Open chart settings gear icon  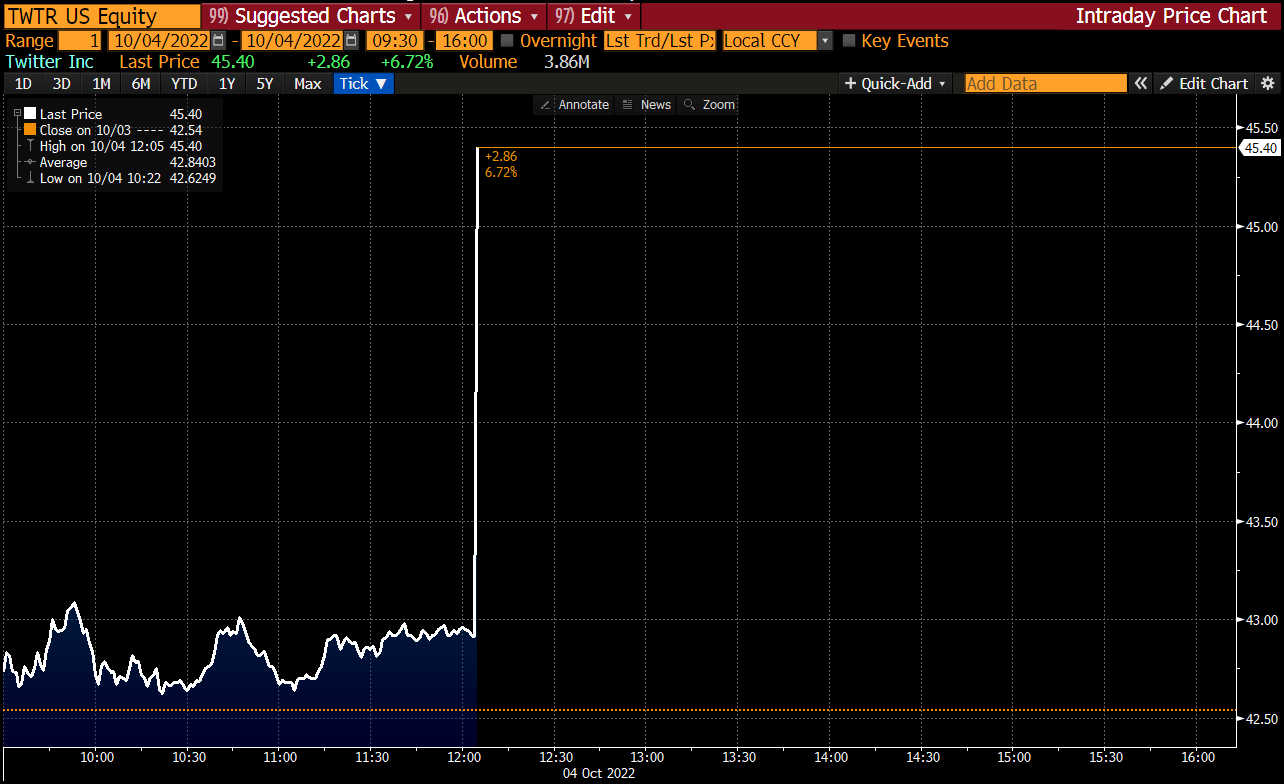tap(1268, 84)
